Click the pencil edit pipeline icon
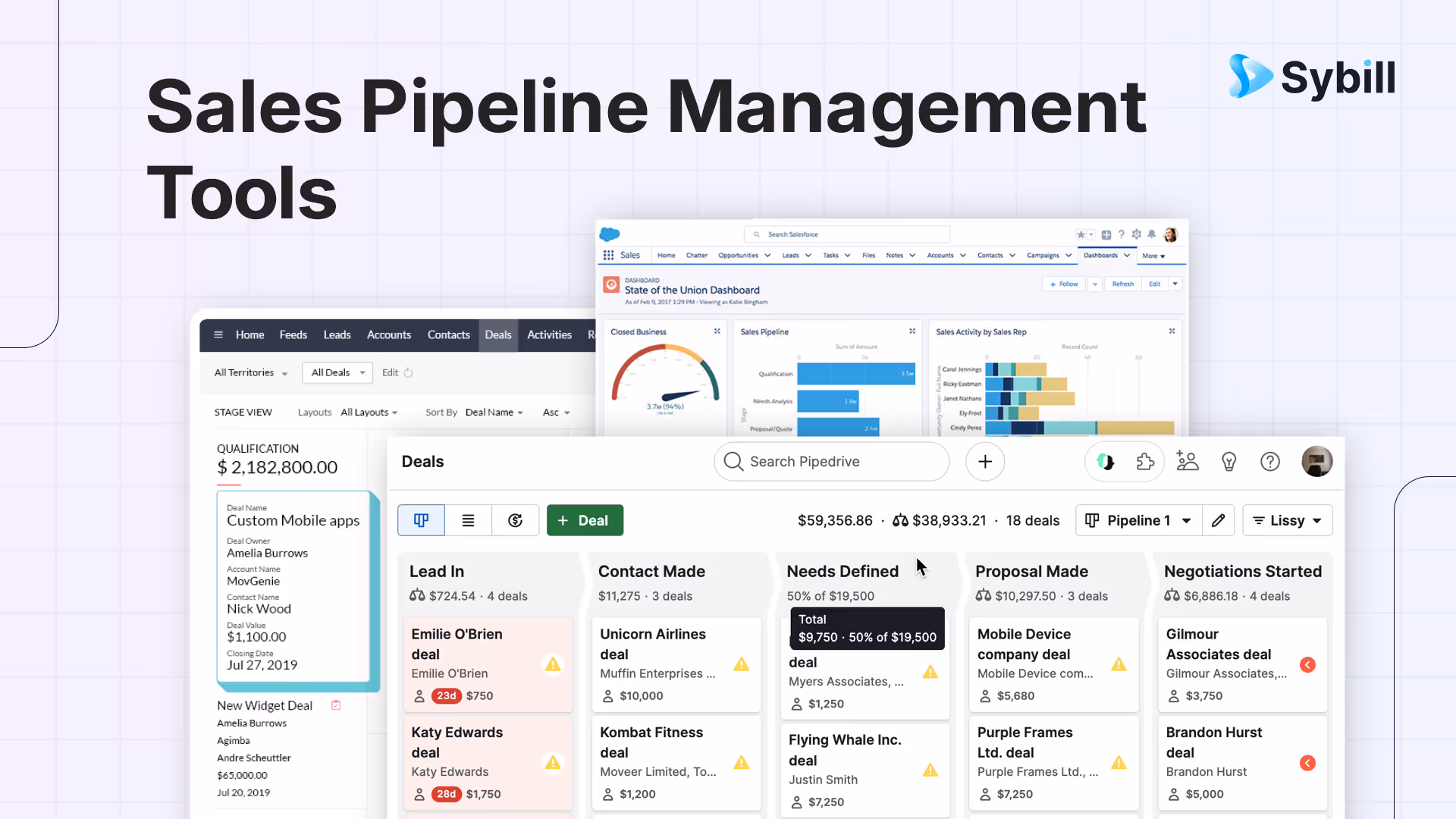The height and width of the screenshot is (819, 1456). pyautogui.click(x=1219, y=520)
